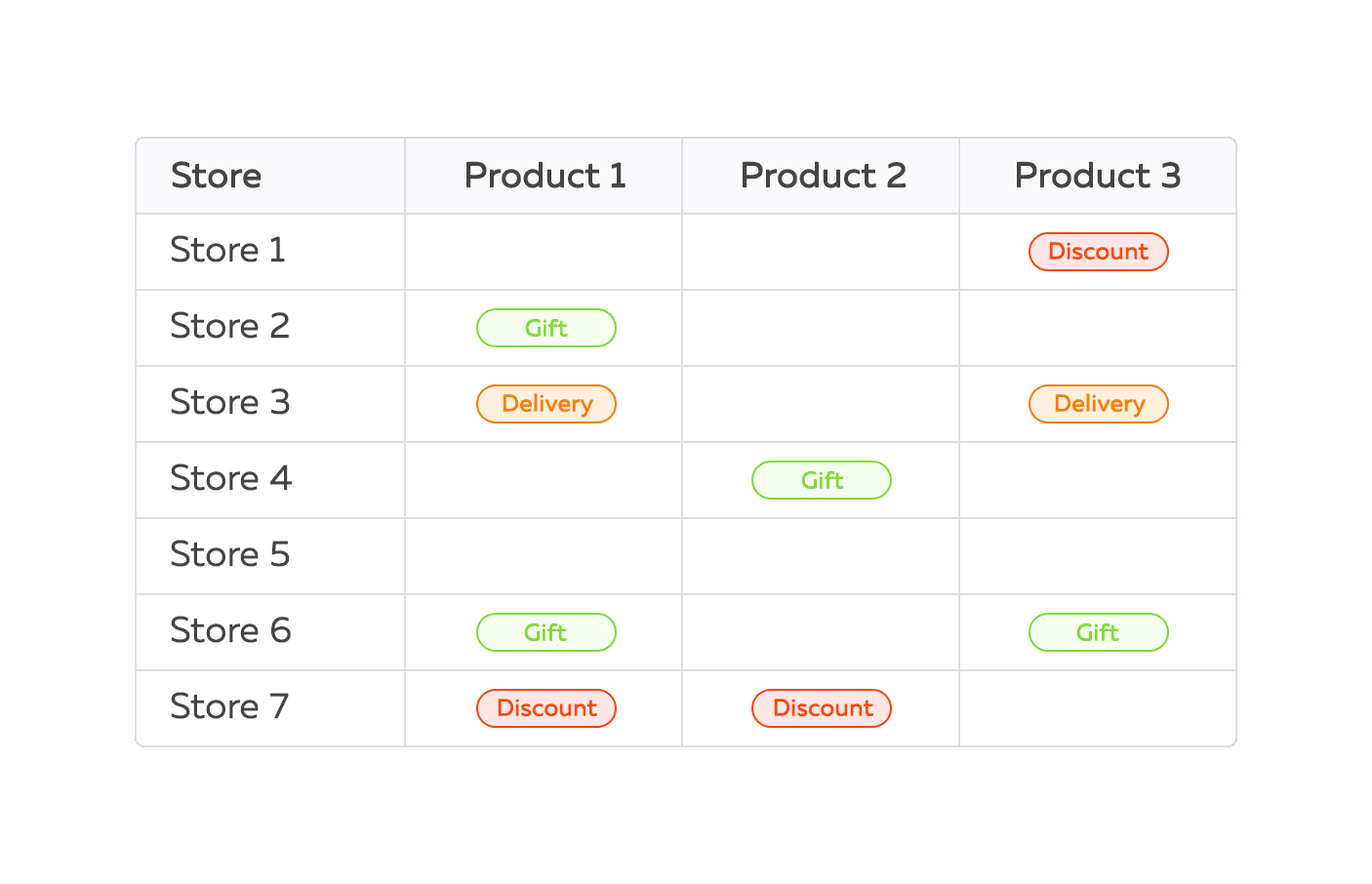Click the Product 1 column header

coord(545,176)
